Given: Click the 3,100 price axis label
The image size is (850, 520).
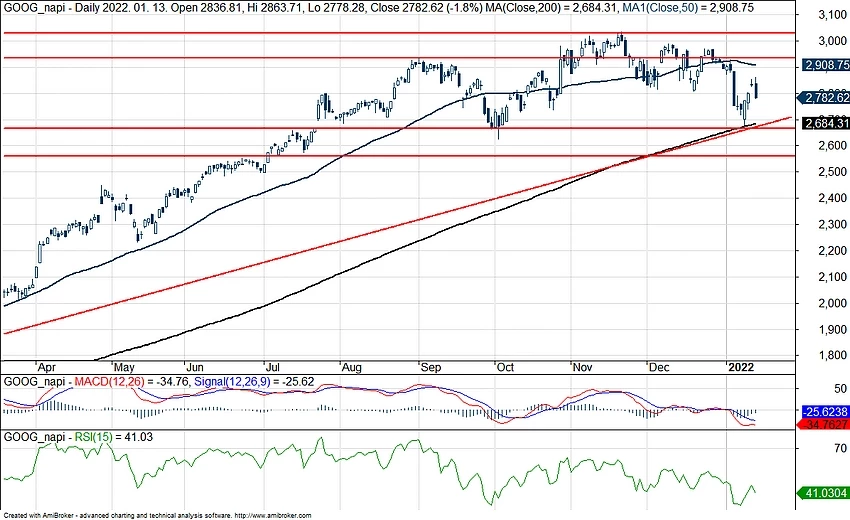Looking at the screenshot, I should [x=832, y=15].
